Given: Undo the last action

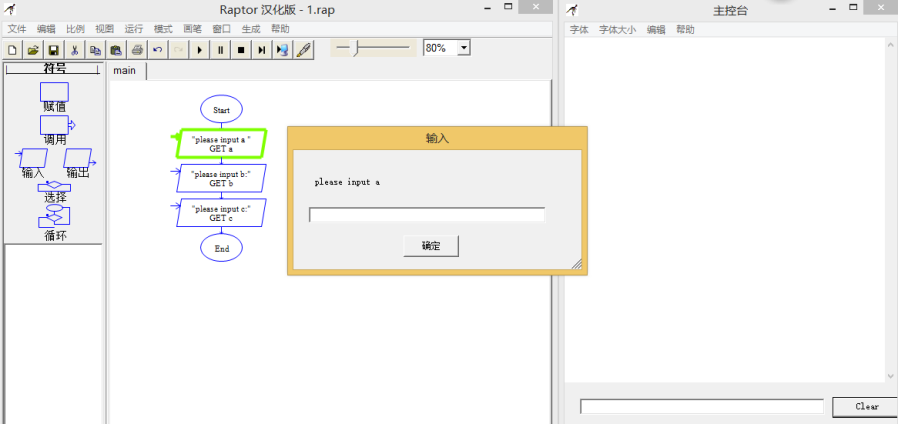Looking at the screenshot, I should click(157, 50).
